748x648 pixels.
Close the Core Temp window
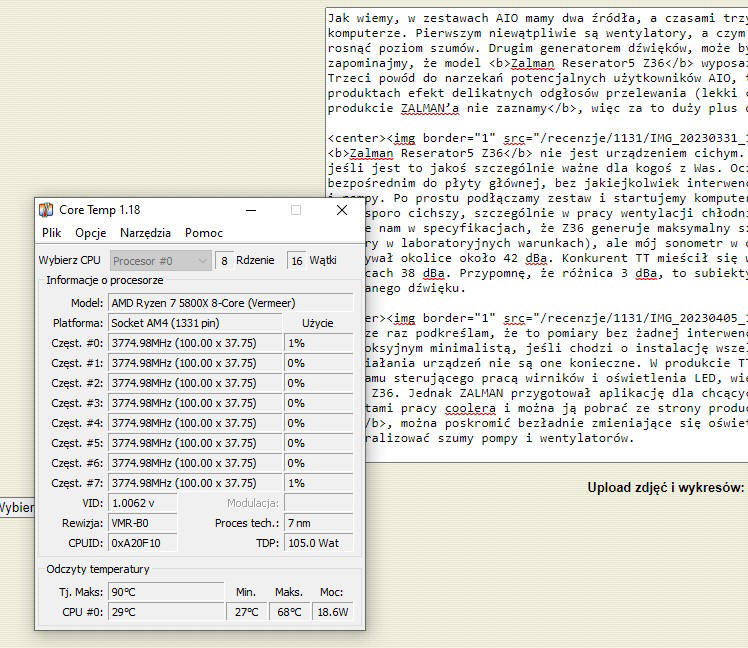342,210
